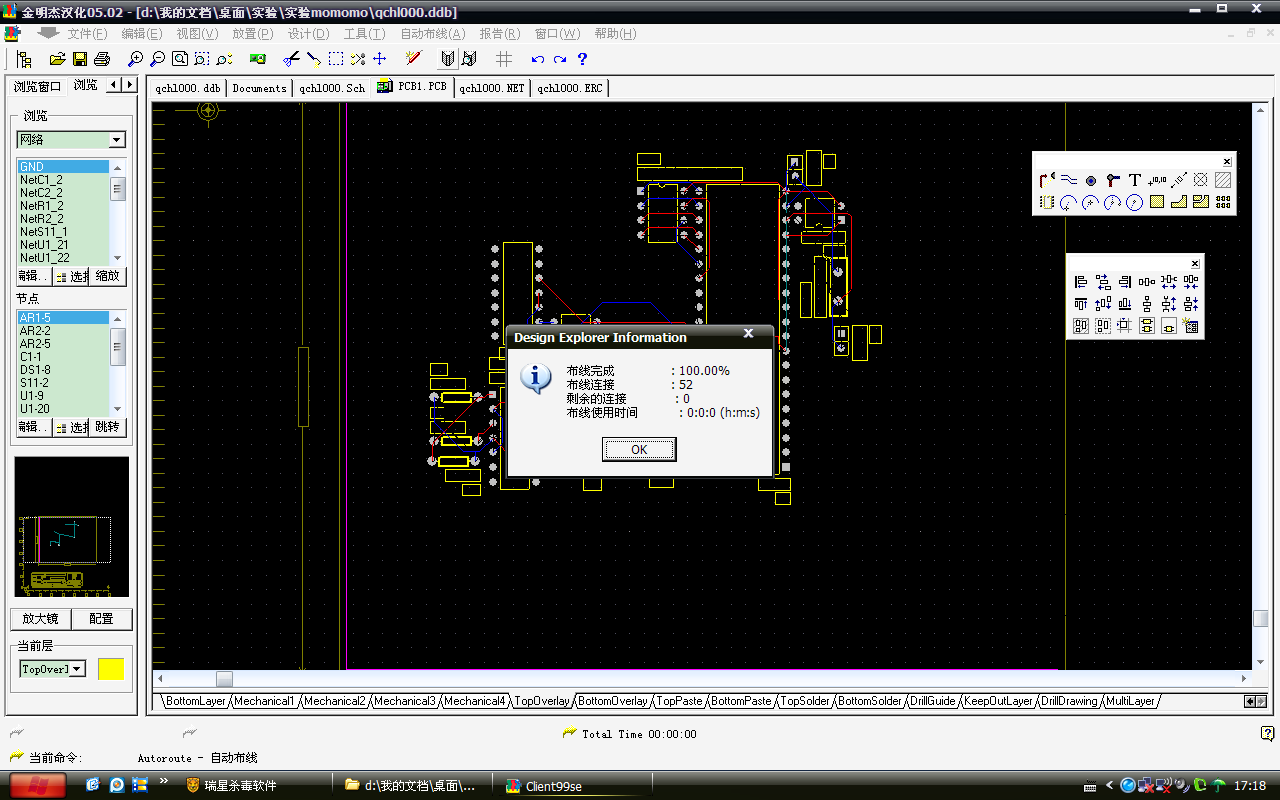This screenshot has height=800, width=1280.
Task: Toggle the project manager panel icon
Action: coord(24,60)
